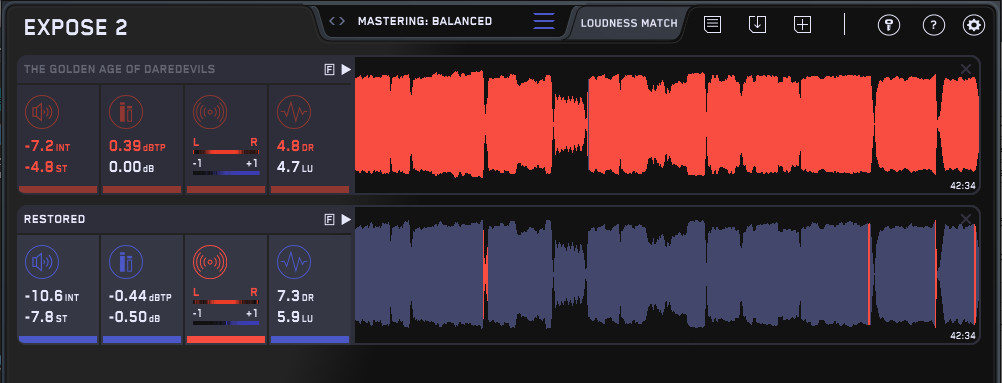Toggle the F filter button on Golden Age track
This screenshot has width=1002, height=383.
pos(329,70)
